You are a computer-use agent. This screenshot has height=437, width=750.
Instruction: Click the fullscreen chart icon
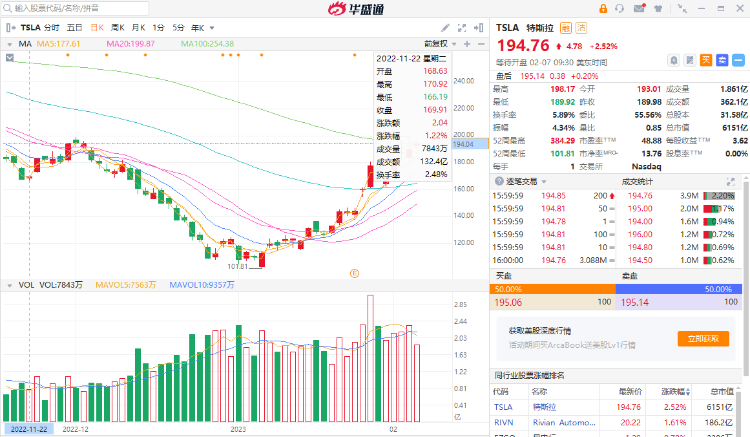point(462,28)
